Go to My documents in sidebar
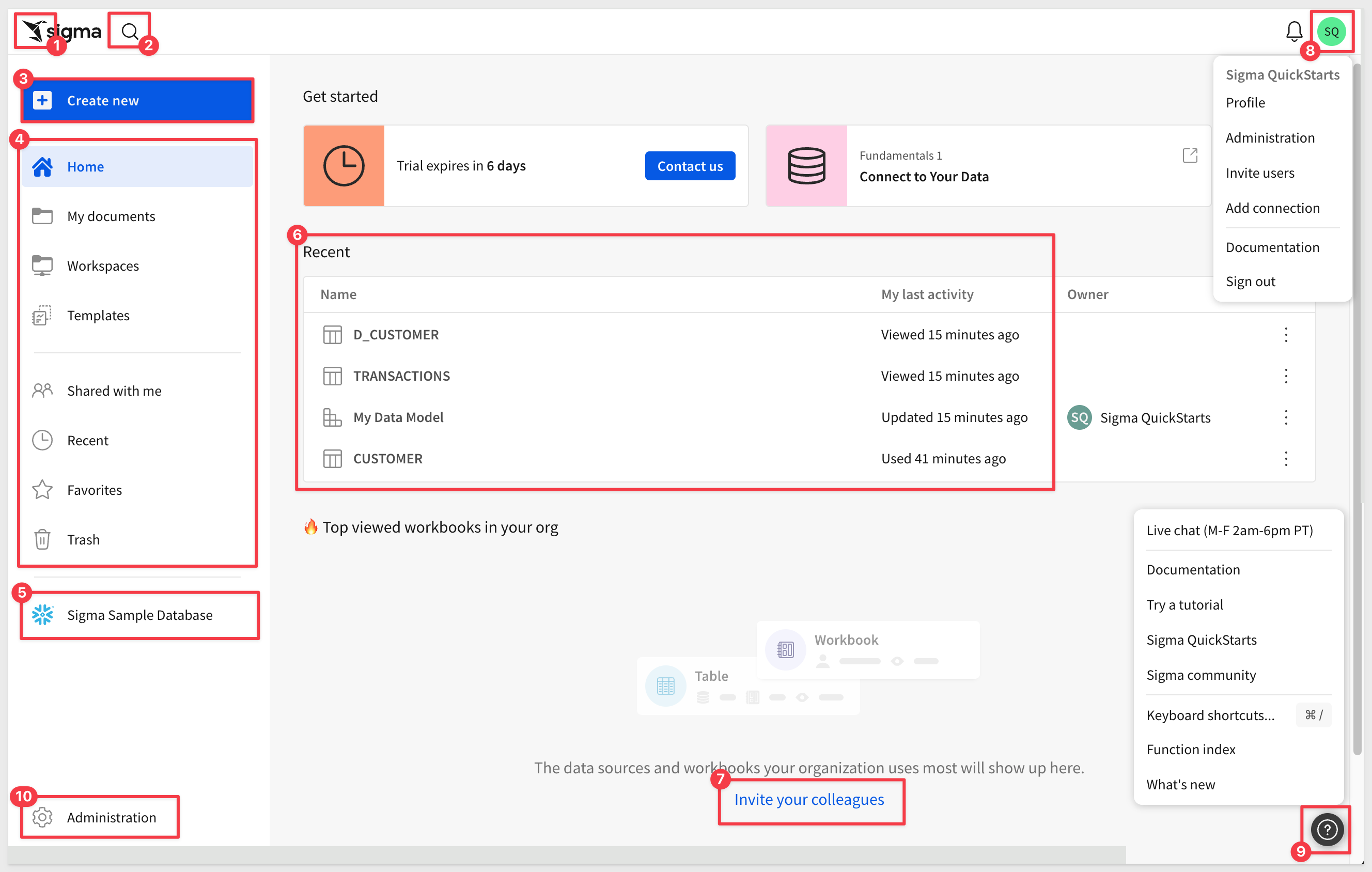1372x872 pixels. 137,216
